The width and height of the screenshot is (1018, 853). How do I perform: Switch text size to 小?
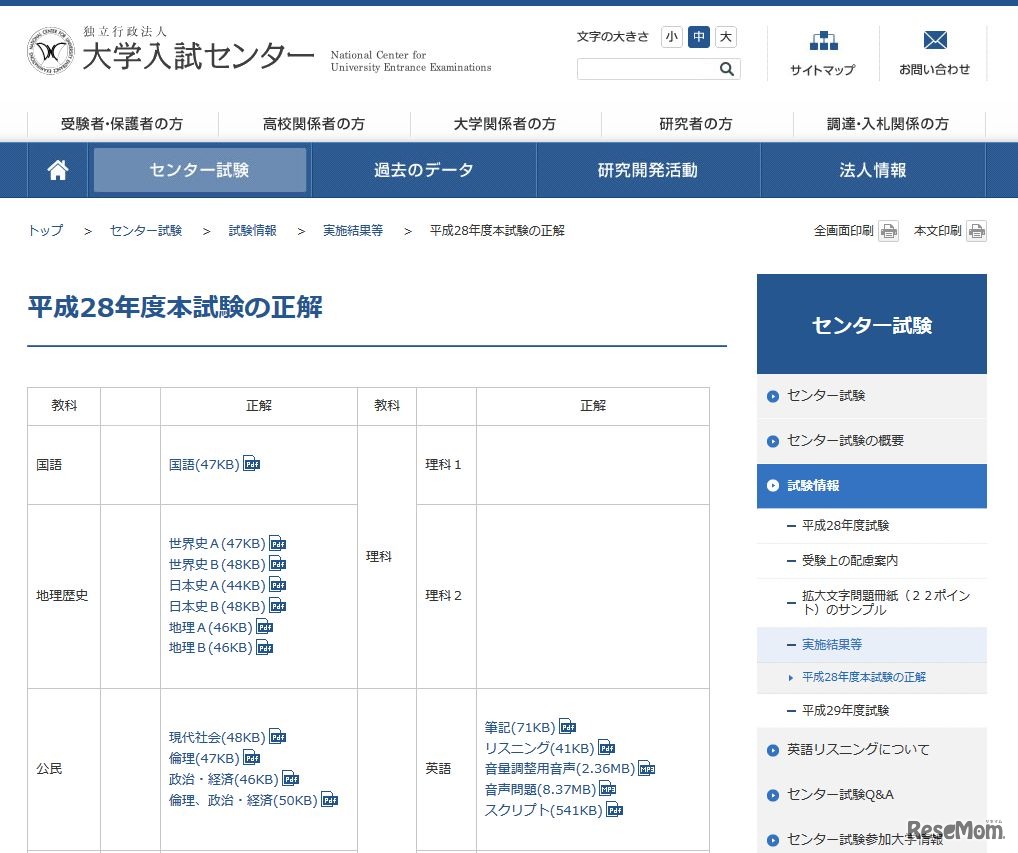671,36
